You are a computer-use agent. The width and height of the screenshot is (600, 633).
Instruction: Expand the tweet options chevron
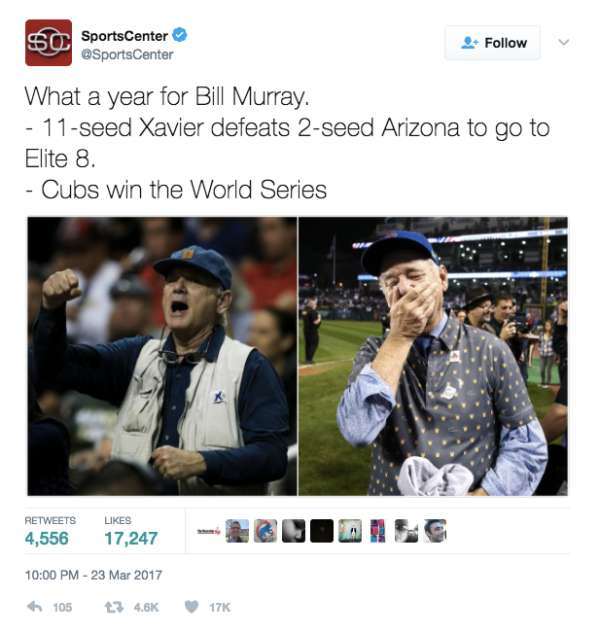click(x=564, y=42)
